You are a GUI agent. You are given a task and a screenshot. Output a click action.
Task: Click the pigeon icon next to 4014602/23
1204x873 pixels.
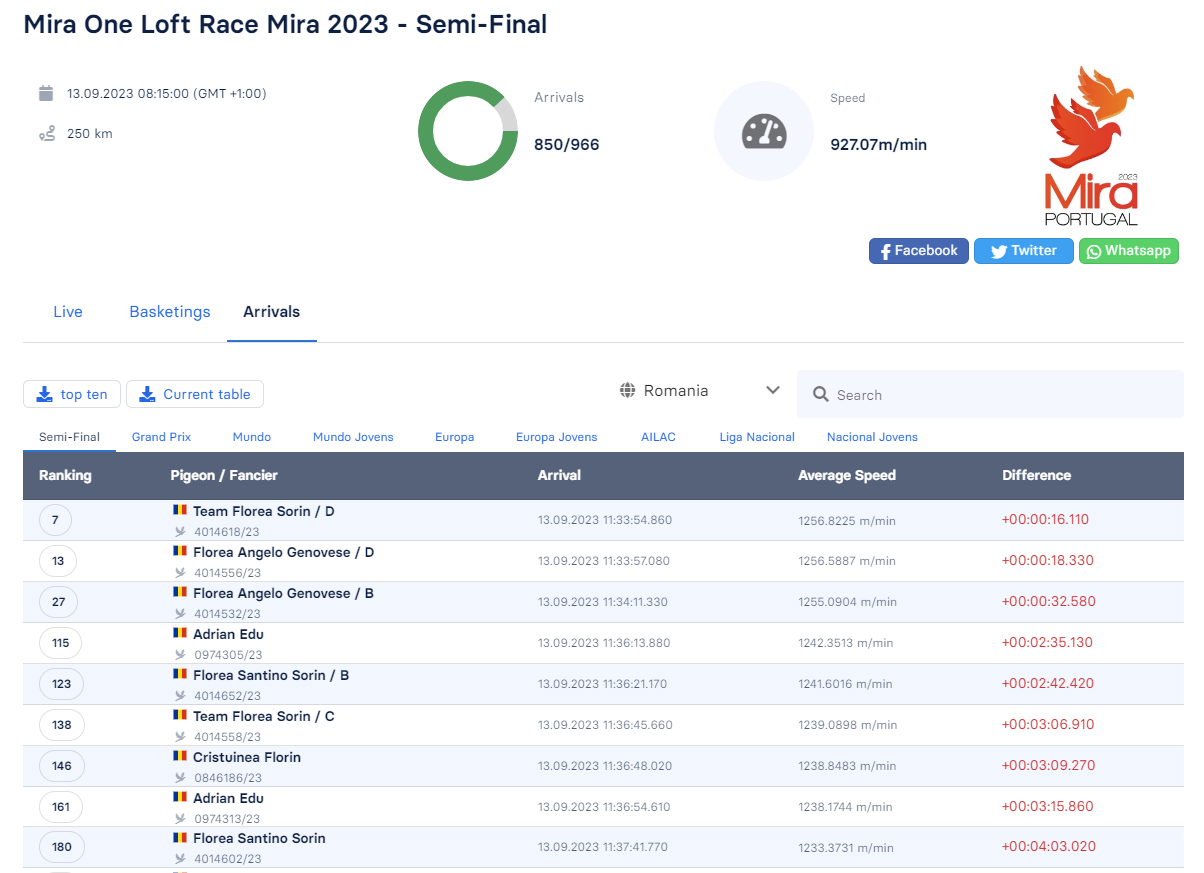180,859
